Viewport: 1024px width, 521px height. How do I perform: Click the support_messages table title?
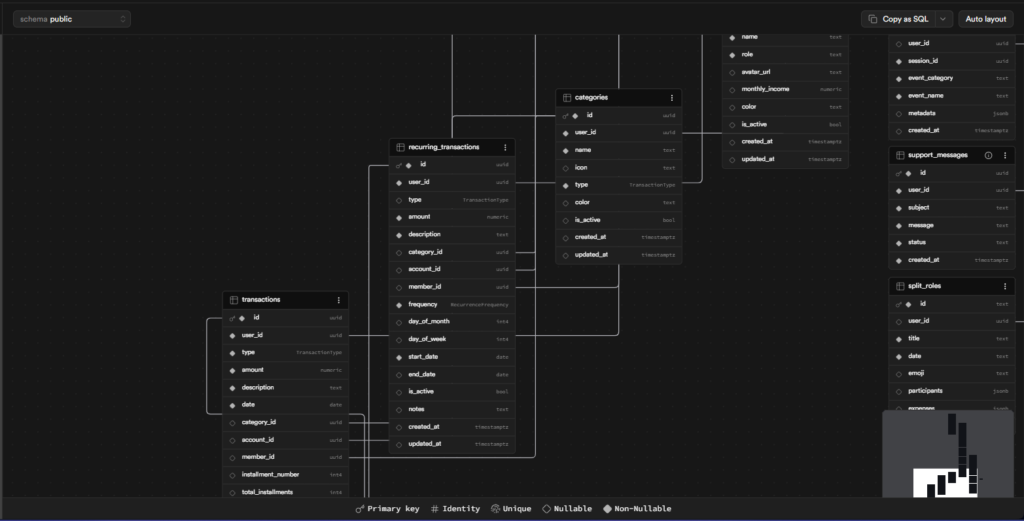(x=937, y=155)
